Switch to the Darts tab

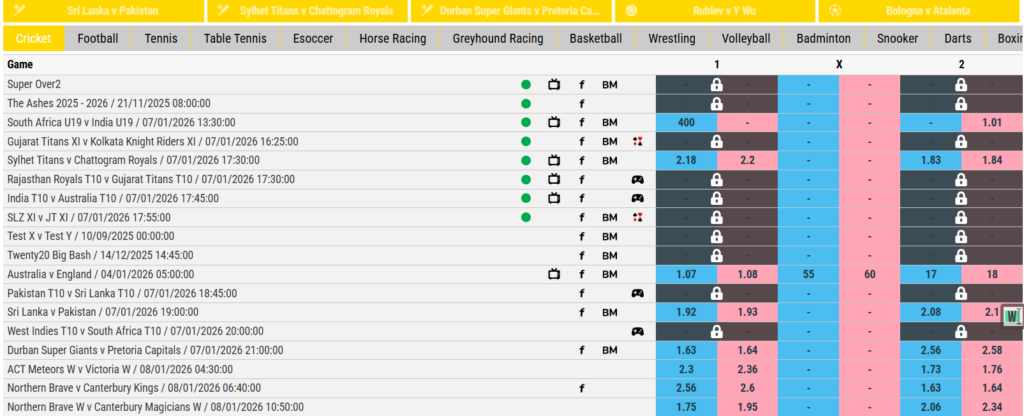tap(957, 39)
